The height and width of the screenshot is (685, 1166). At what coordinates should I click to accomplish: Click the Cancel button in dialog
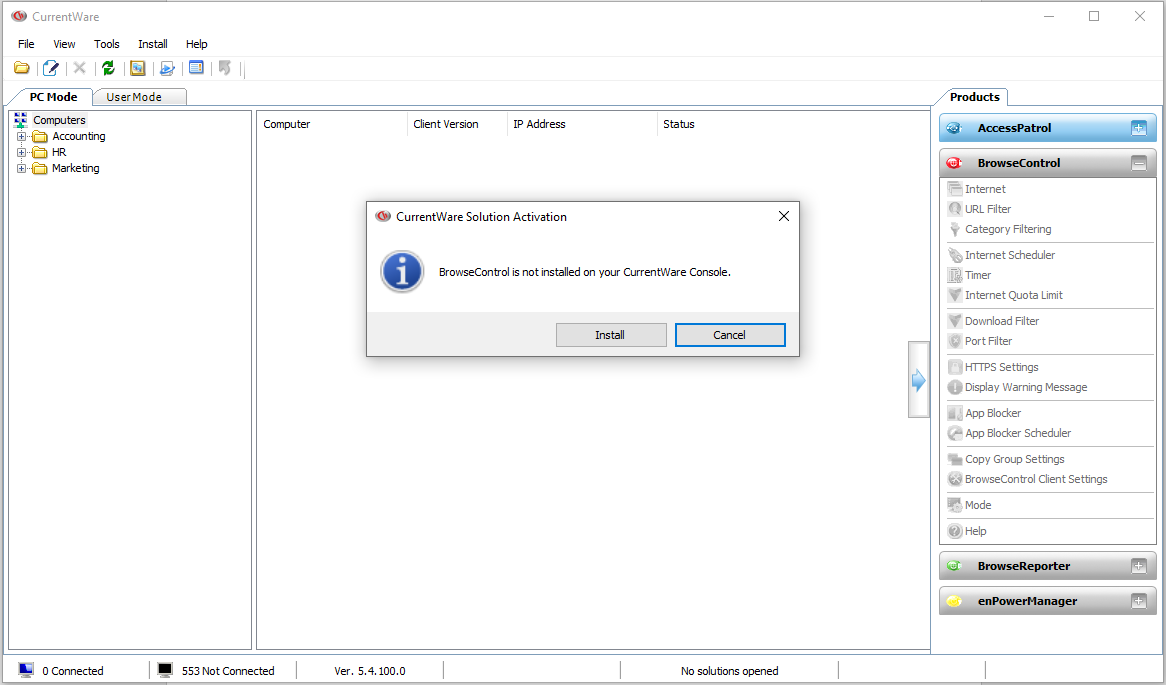click(x=729, y=335)
